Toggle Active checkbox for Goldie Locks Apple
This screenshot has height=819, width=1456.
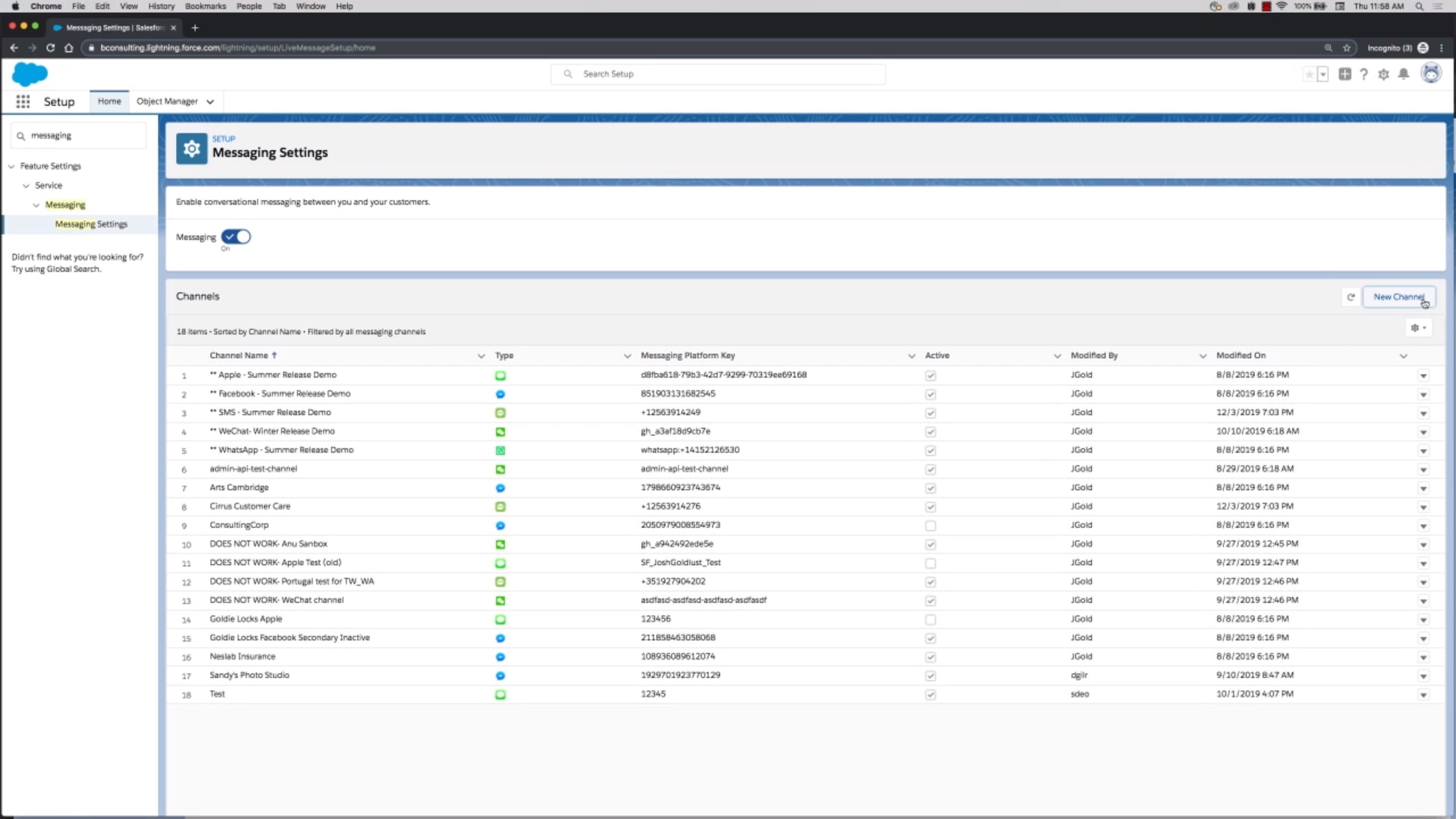pos(930,620)
